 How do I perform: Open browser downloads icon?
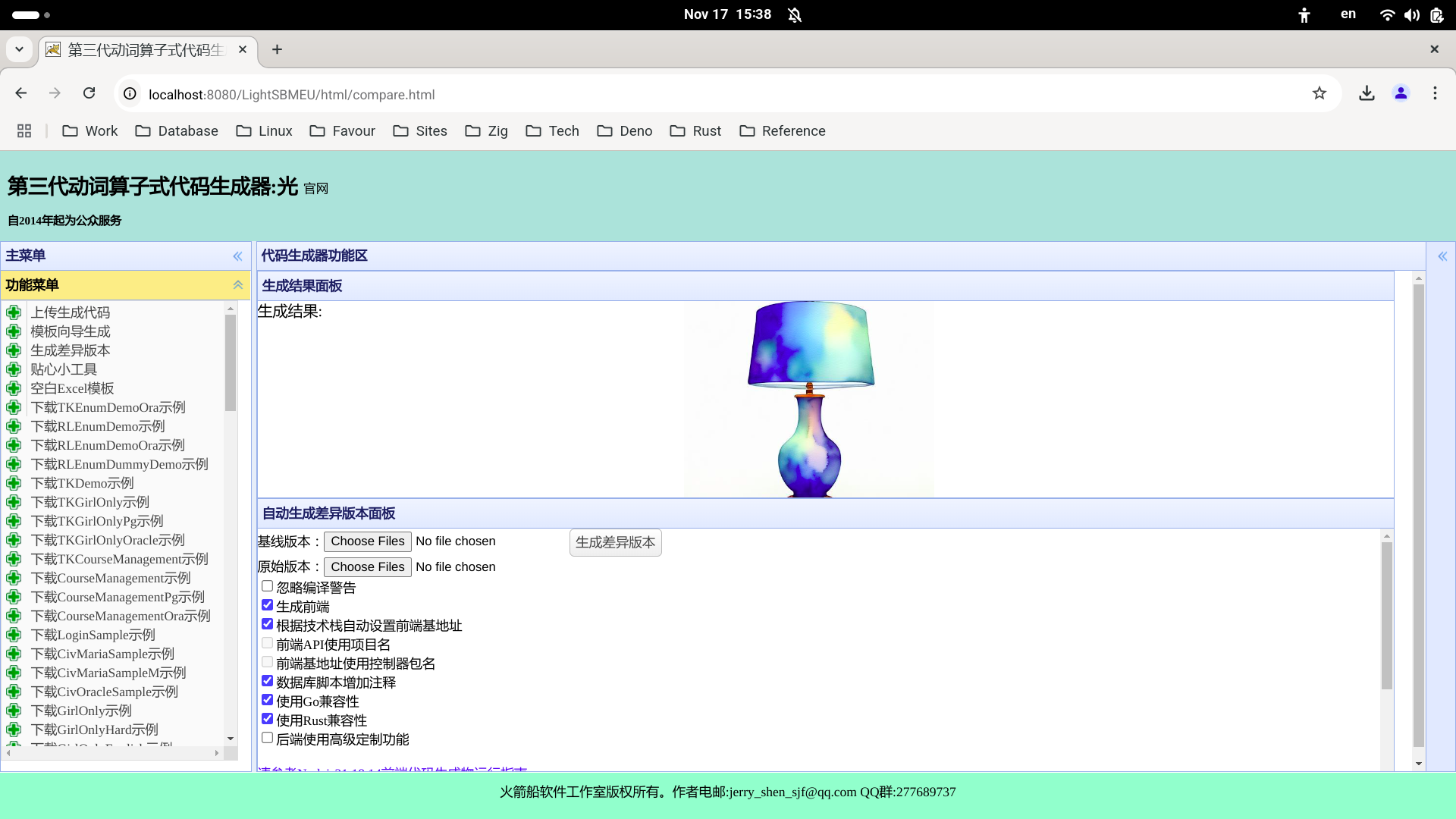(1367, 93)
